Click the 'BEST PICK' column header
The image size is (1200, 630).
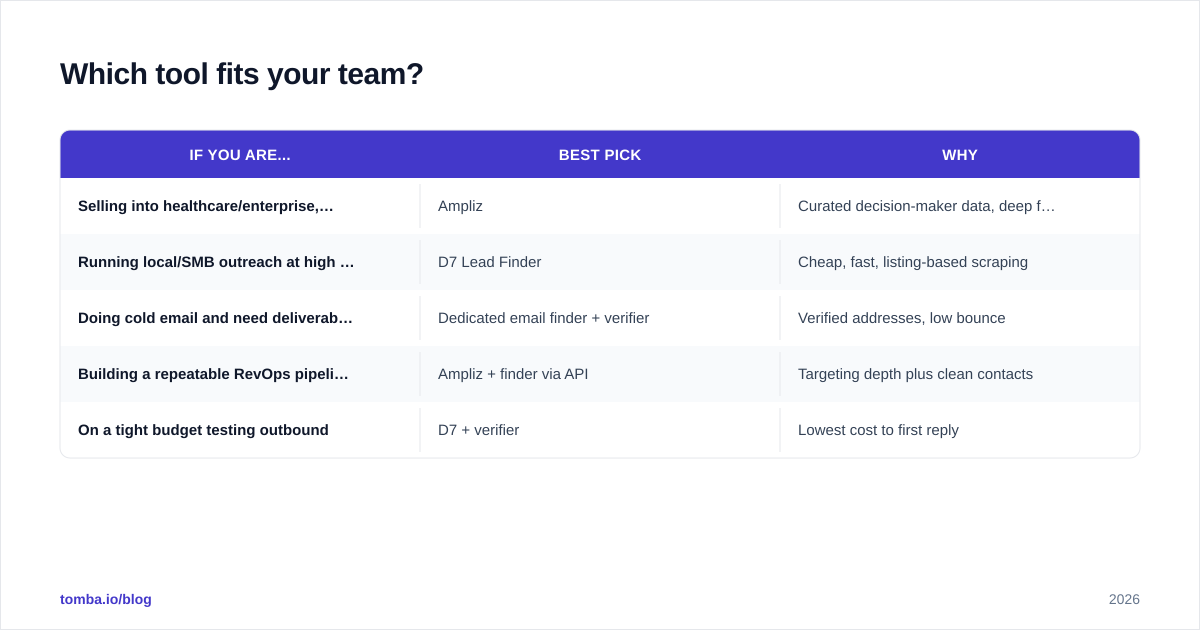pyautogui.click(x=600, y=155)
